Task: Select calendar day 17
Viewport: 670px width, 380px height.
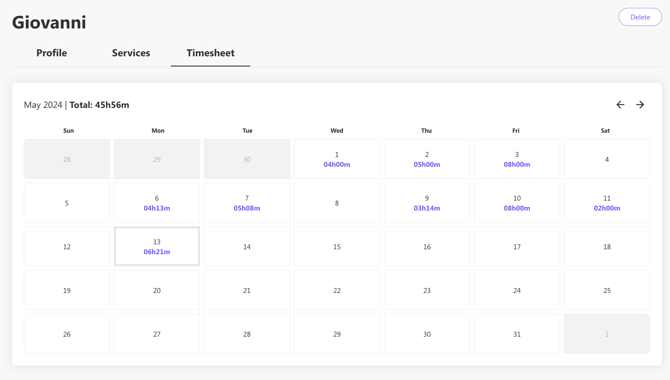Action: pyautogui.click(x=517, y=246)
